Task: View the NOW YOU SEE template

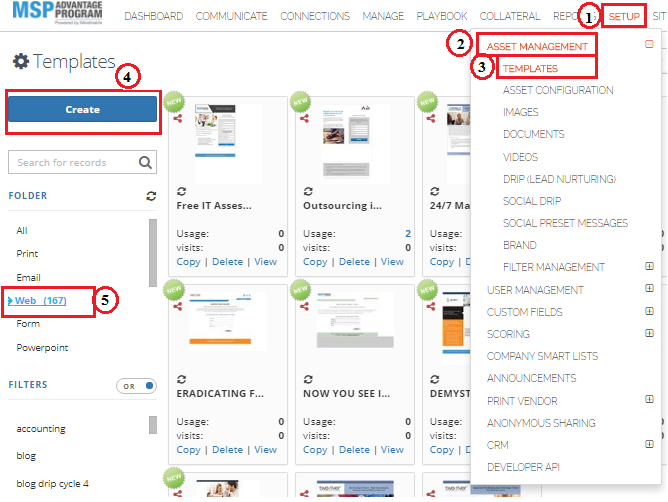Action: click(x=392, y=450)
